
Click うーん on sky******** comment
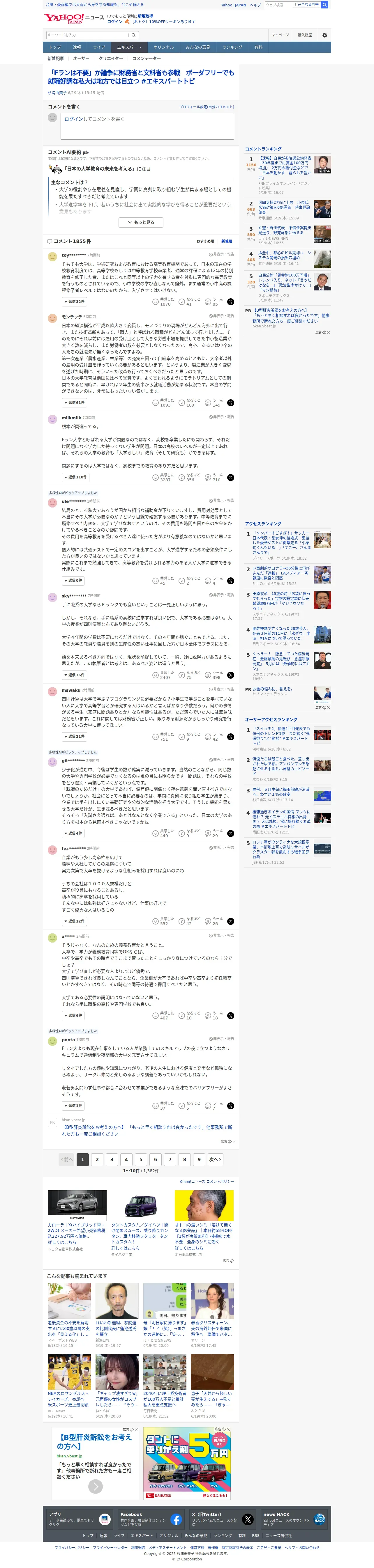tap(213, 675)
